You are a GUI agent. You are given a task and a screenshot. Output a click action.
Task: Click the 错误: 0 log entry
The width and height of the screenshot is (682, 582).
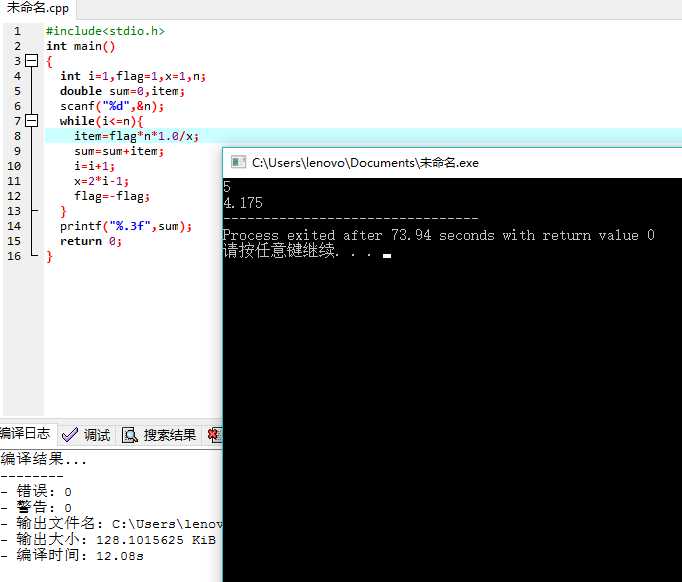pyautogui.click(x=36, y=492)
